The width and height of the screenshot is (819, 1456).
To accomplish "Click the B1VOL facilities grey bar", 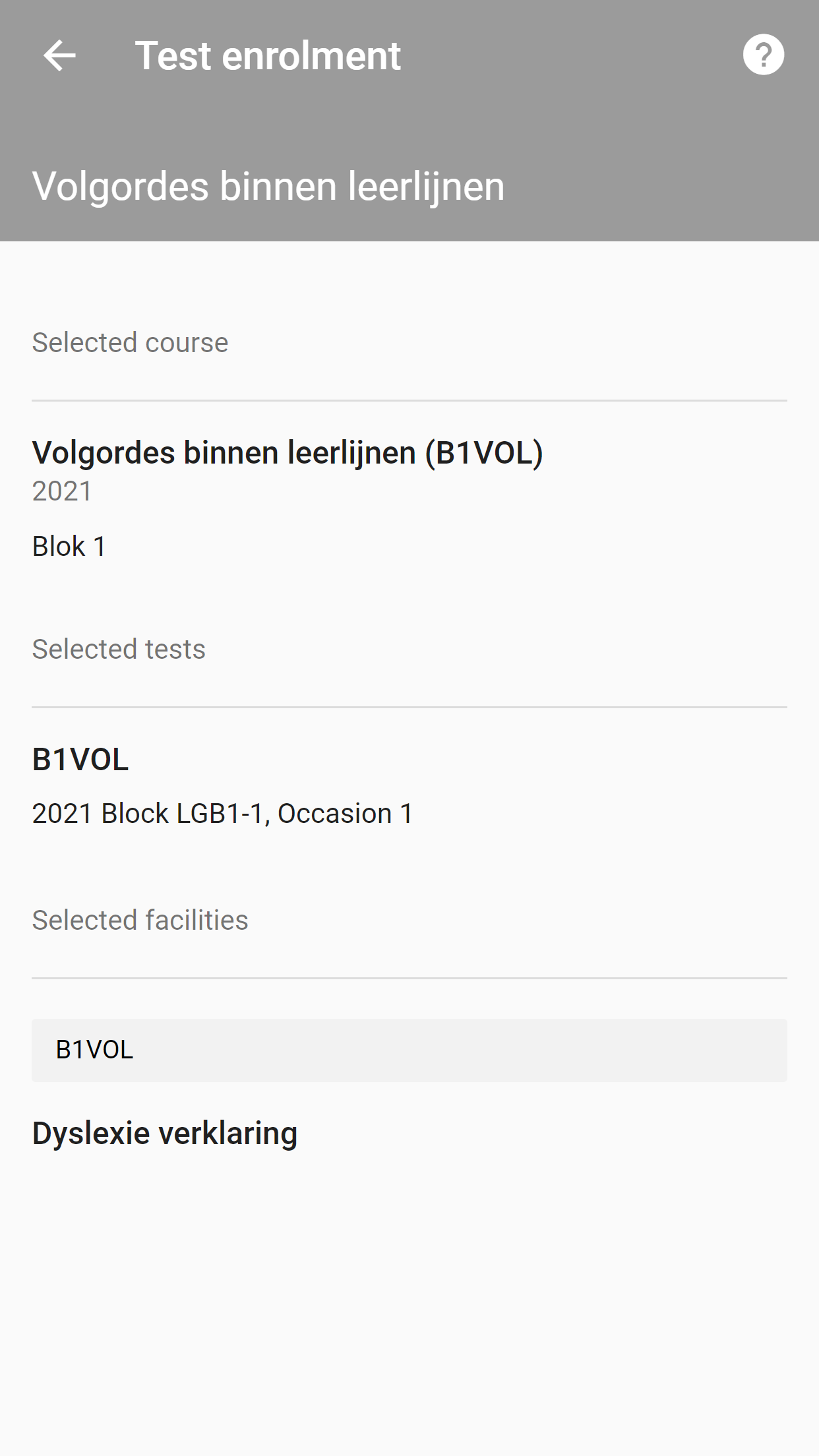I will click(x=409, y=1050).
